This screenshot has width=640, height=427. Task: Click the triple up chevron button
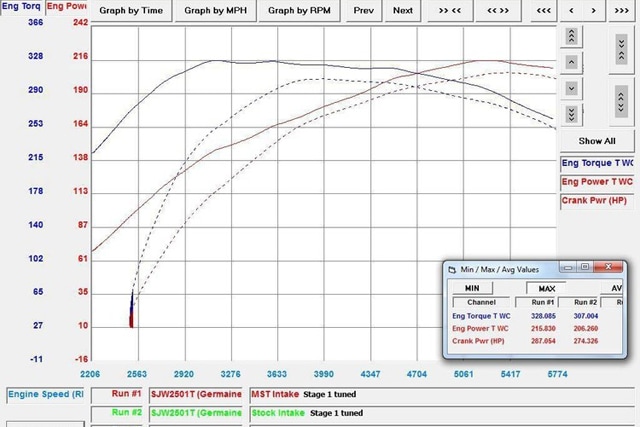(571, 36)
